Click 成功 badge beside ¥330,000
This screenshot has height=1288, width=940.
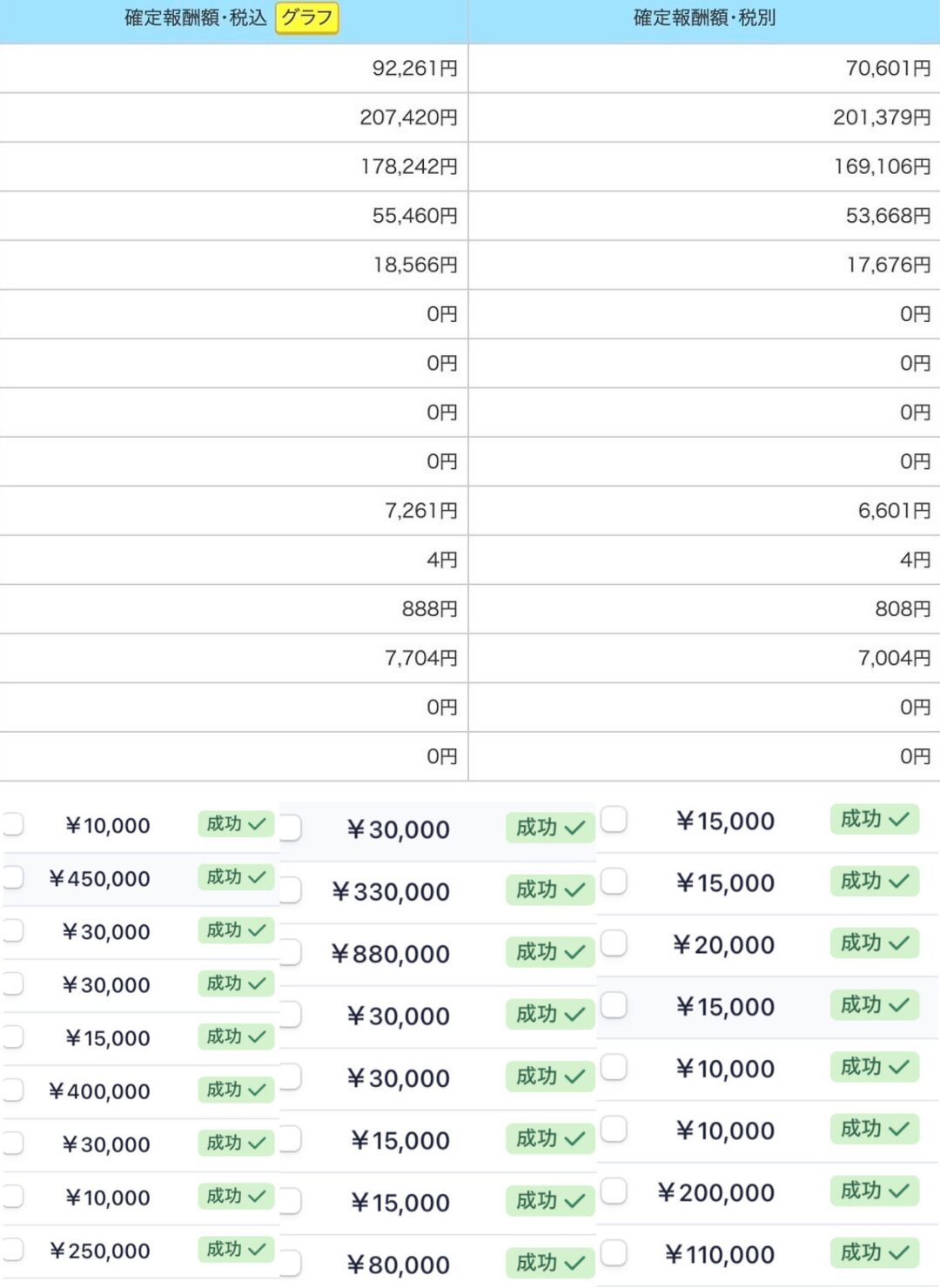550,889
